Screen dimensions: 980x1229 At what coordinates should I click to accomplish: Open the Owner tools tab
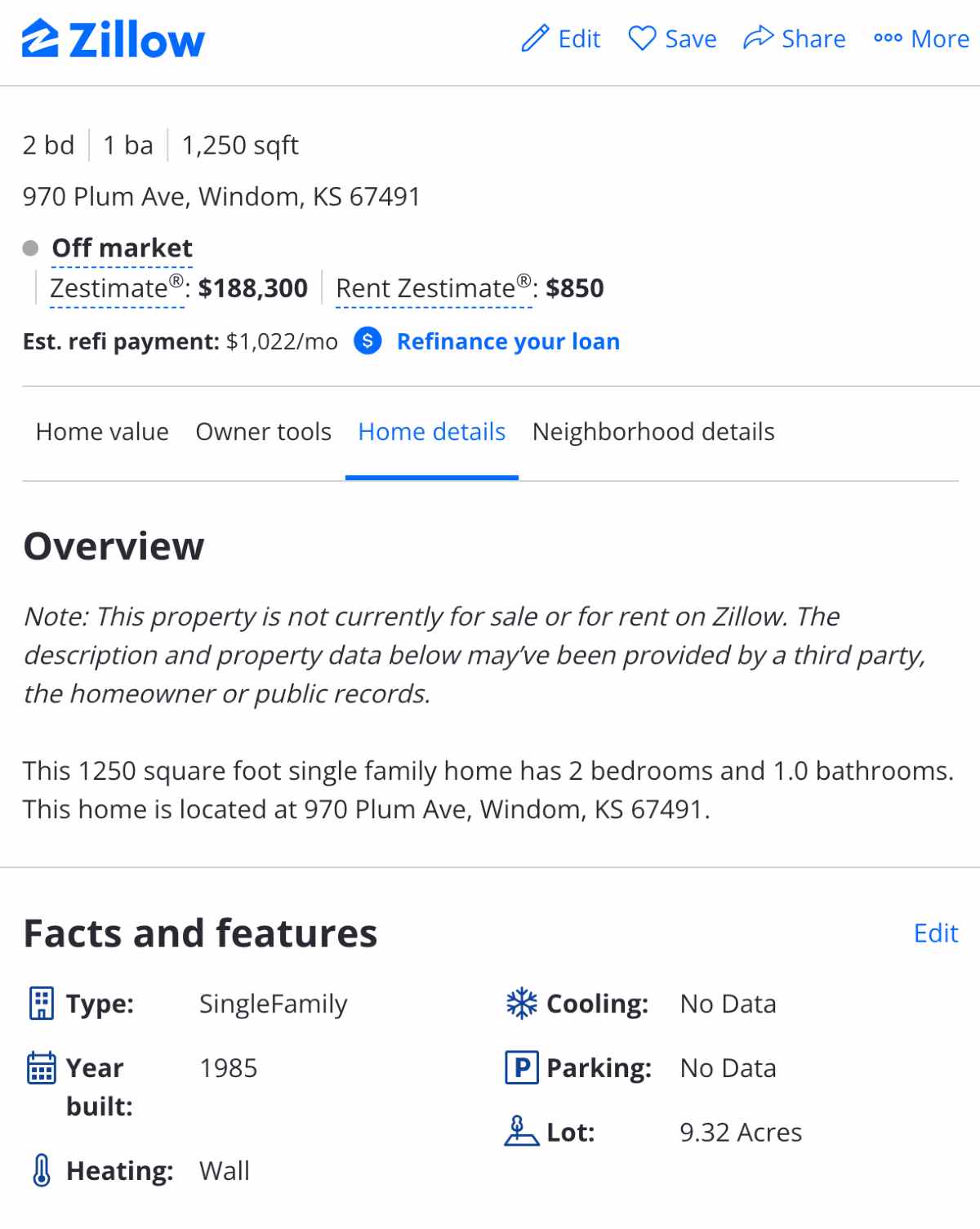[263, 431]
